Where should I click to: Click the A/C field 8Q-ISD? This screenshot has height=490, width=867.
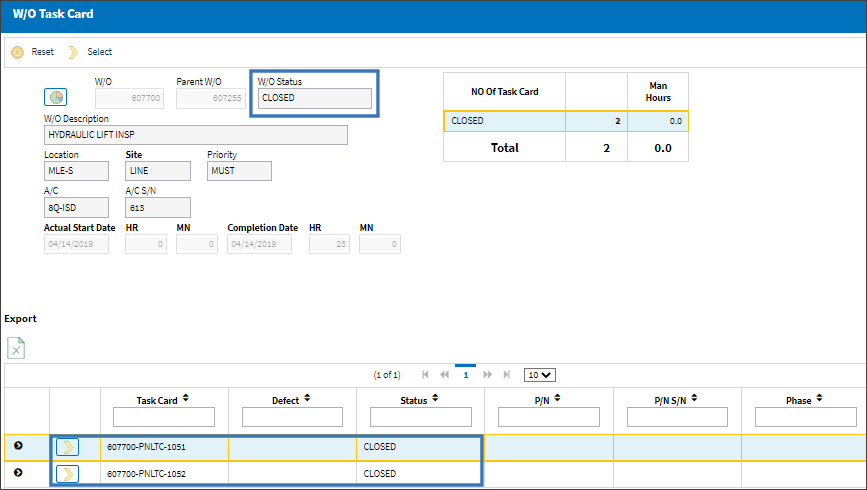[x=76, y=207]
